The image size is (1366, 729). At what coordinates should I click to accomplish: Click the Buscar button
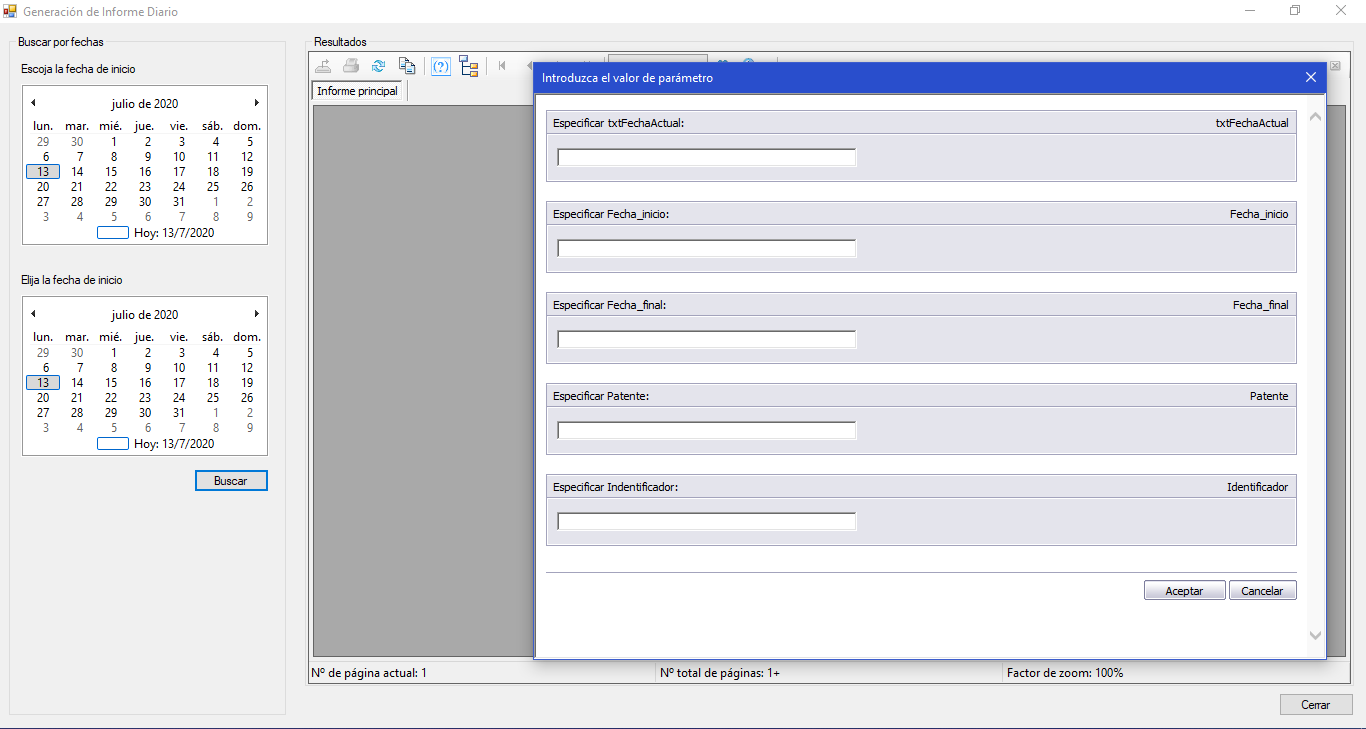tap(231, 481)
